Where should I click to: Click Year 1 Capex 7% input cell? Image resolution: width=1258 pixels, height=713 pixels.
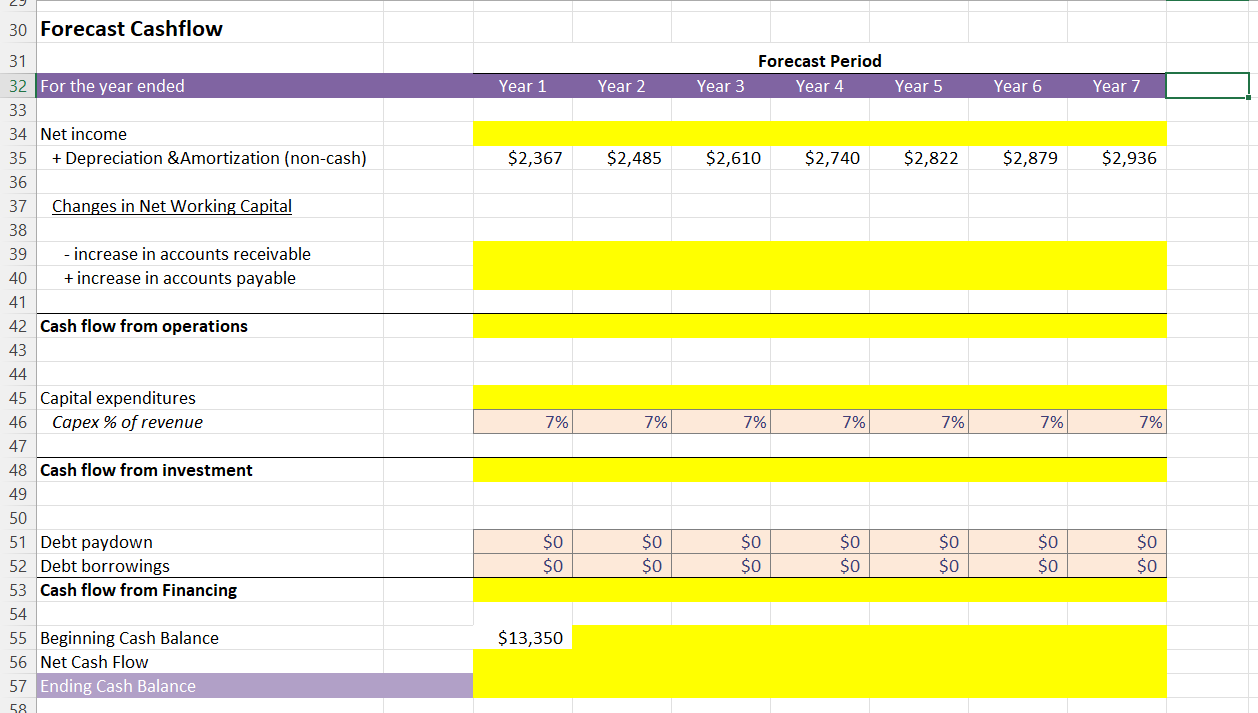click(x=522, y=422)
